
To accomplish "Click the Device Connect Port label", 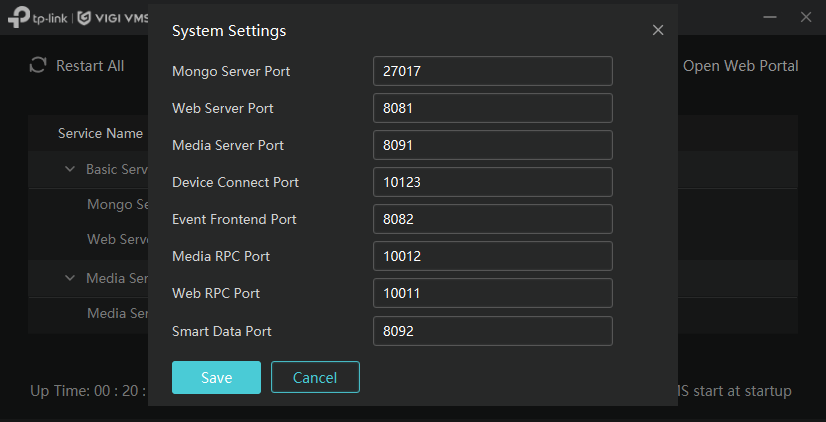I will (x=235, y=182).
